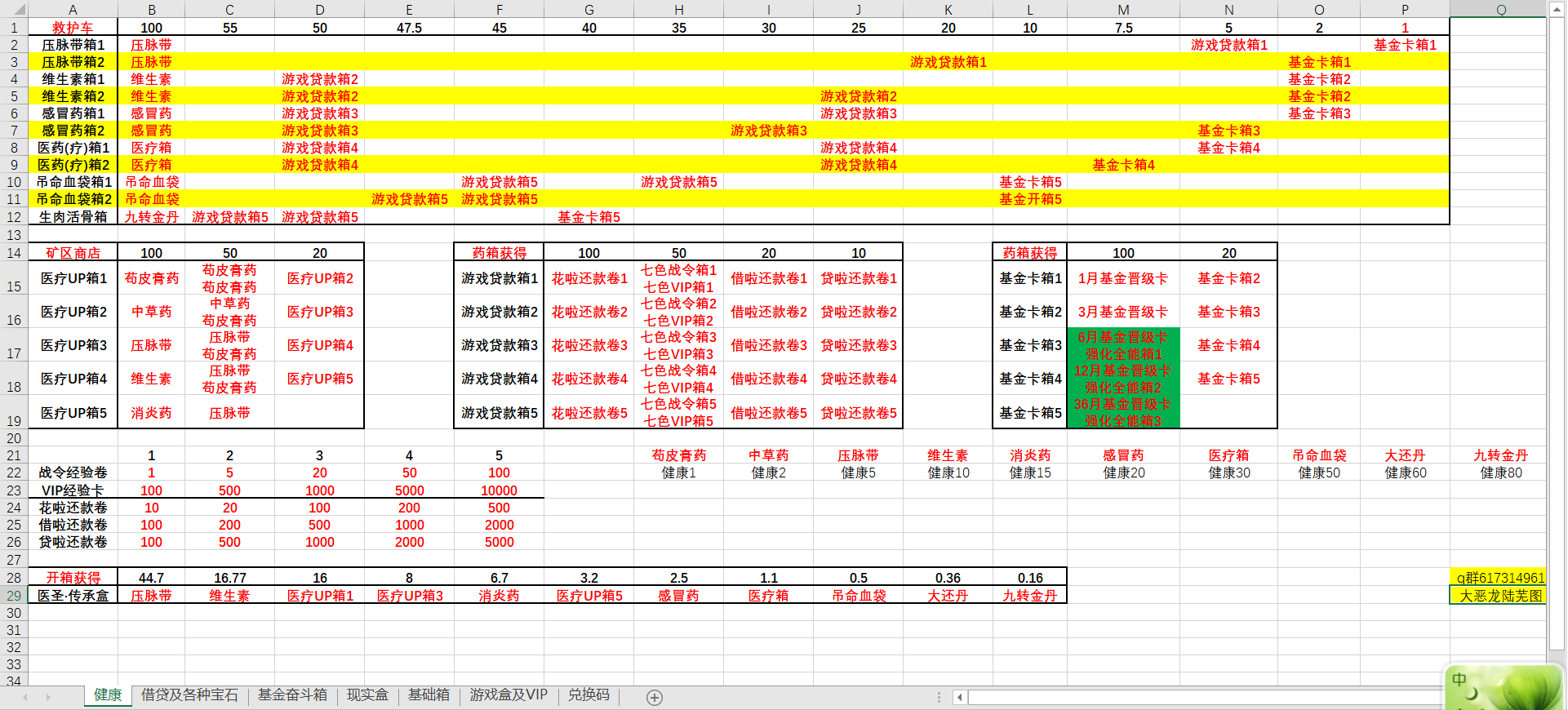1568x710 pixels.
Task: Select the green 36月基金晋级卡 cell
Action: [1123, 413]
